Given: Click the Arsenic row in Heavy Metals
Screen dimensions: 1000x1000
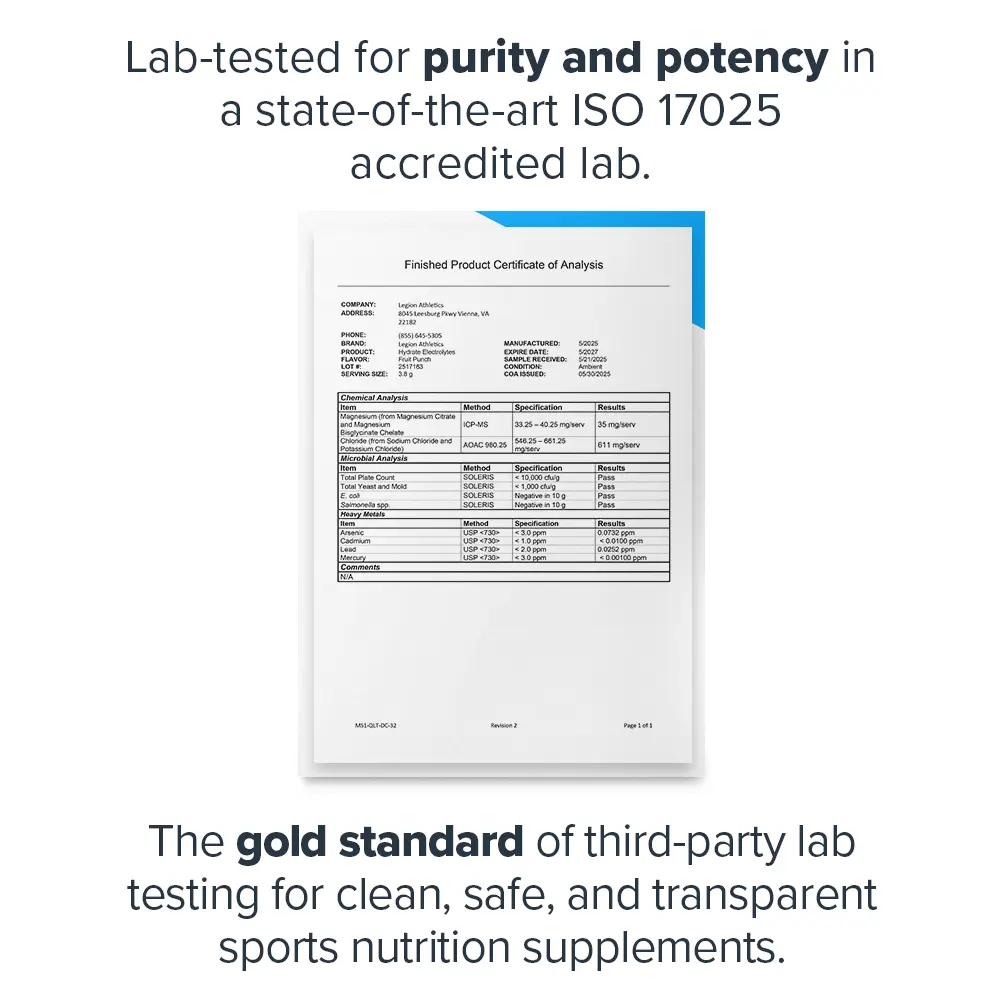Looking at the screenshot, I should click(x=353, y=532).
